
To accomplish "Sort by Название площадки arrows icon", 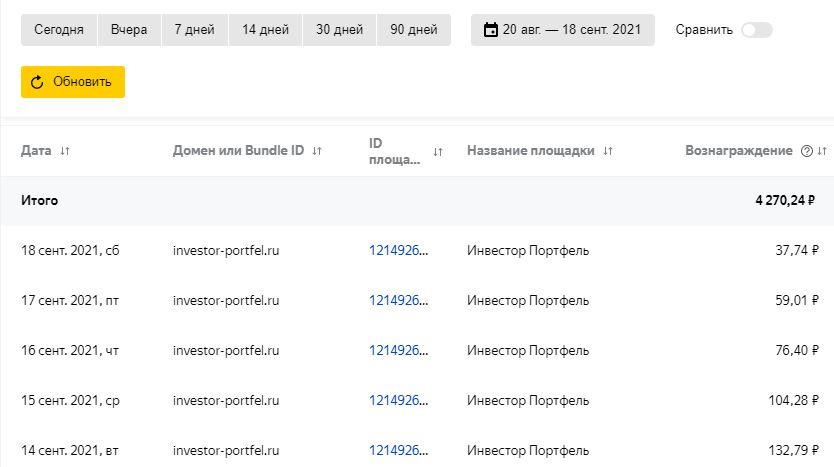I will pos(608,151).
